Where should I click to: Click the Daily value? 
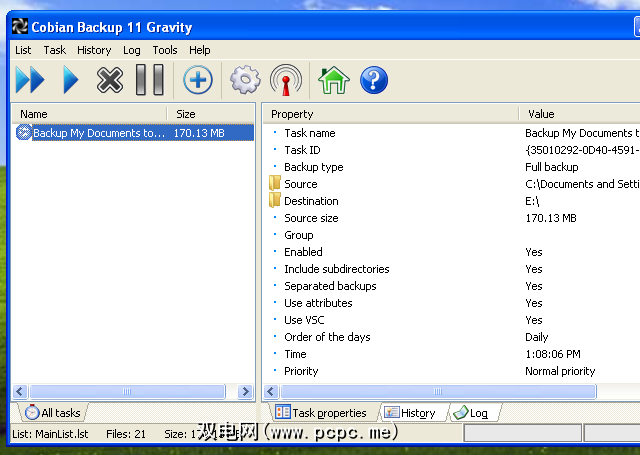click(536, 337)
